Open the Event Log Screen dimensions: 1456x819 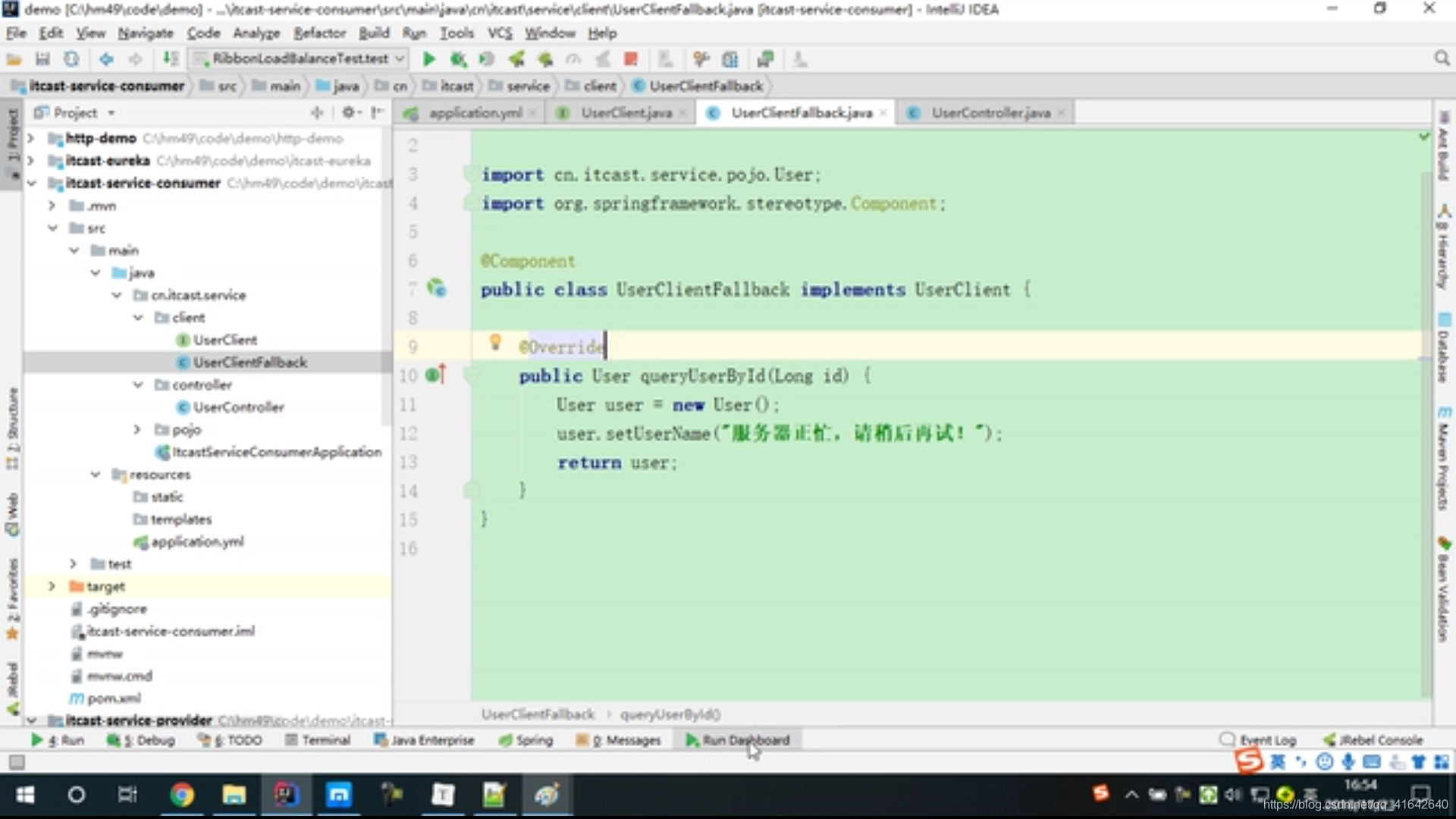click(x=1259, y=739)
